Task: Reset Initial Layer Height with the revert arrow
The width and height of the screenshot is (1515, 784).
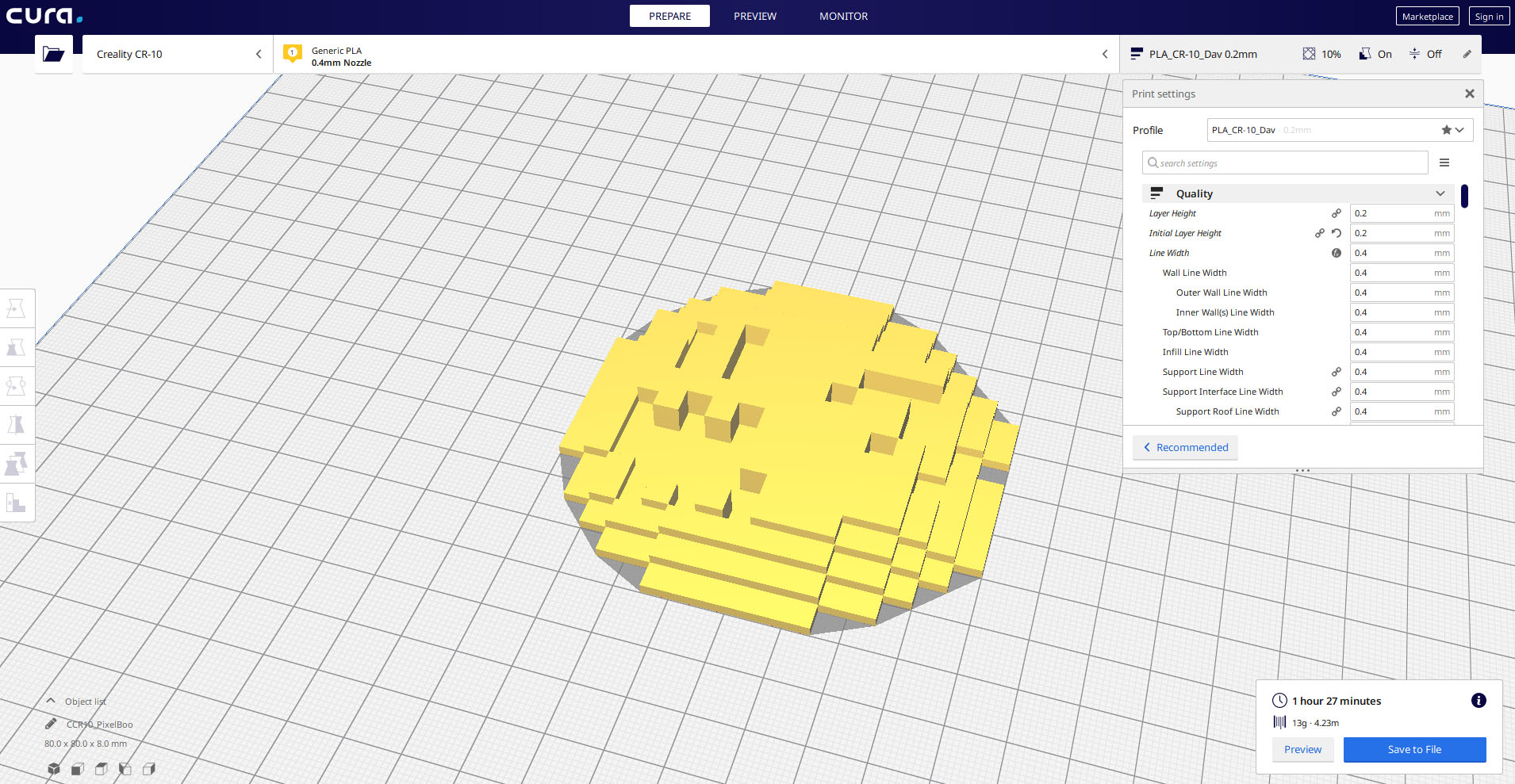Action: point(1337,233)
